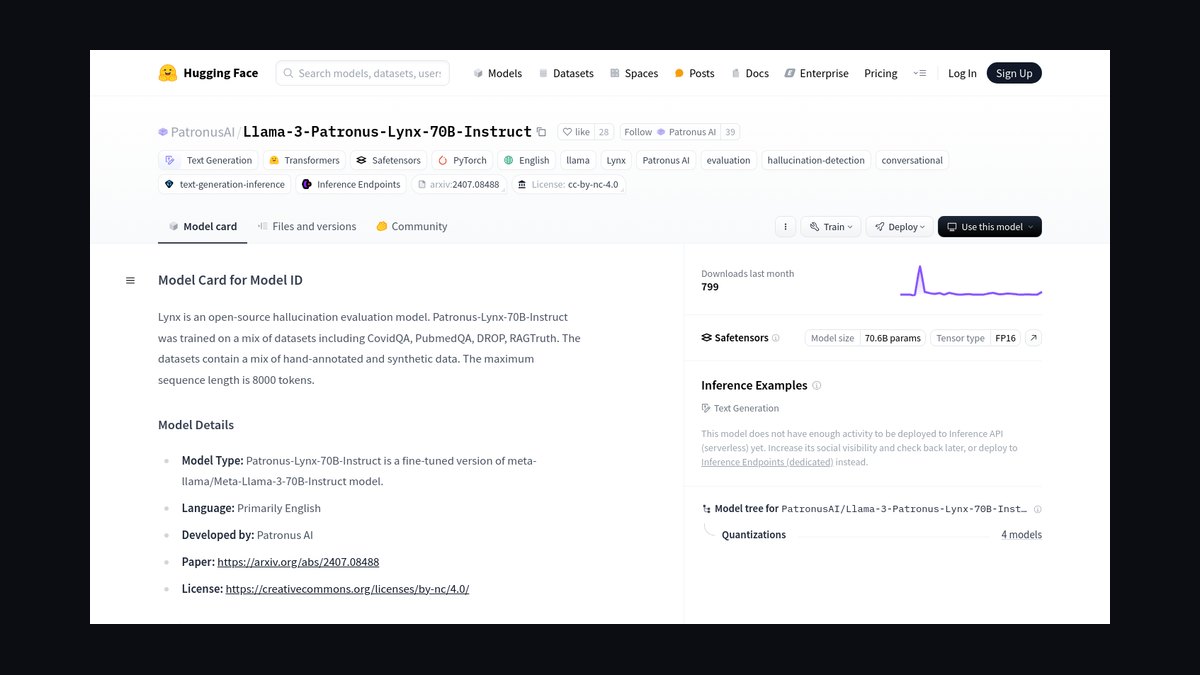Open the creativecommons.org license link
Image resolution: width=1200 pixels, height=675 pixels.
[347, 589]
